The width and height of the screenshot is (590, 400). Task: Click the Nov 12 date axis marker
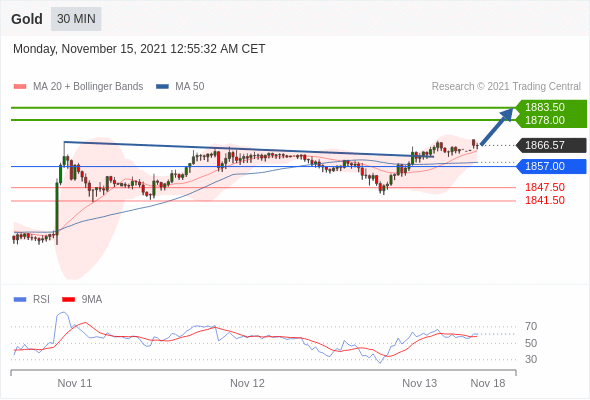[247, 383]
